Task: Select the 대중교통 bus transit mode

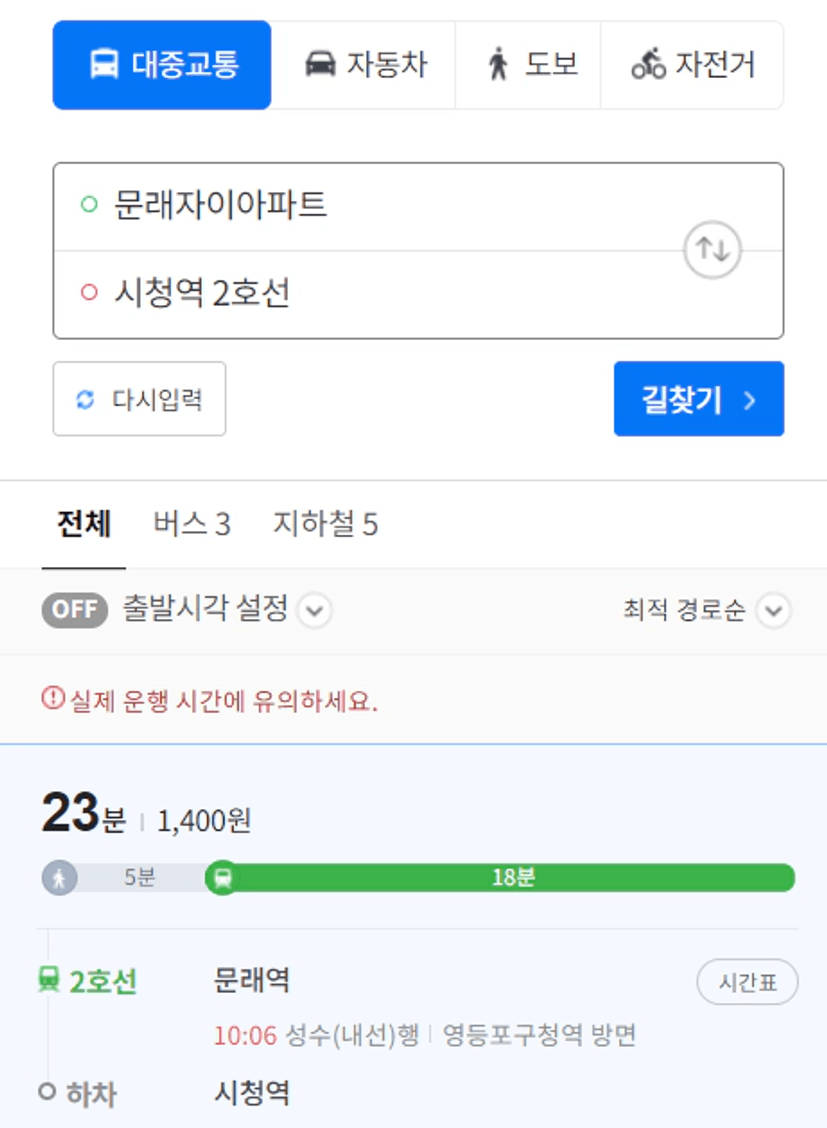Action: 162,65
